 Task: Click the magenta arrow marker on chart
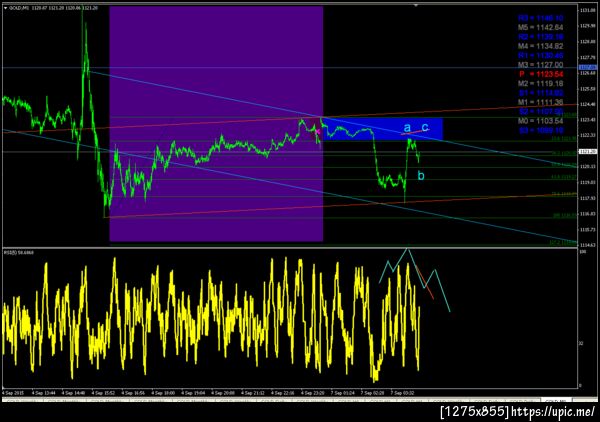(317, 132)
